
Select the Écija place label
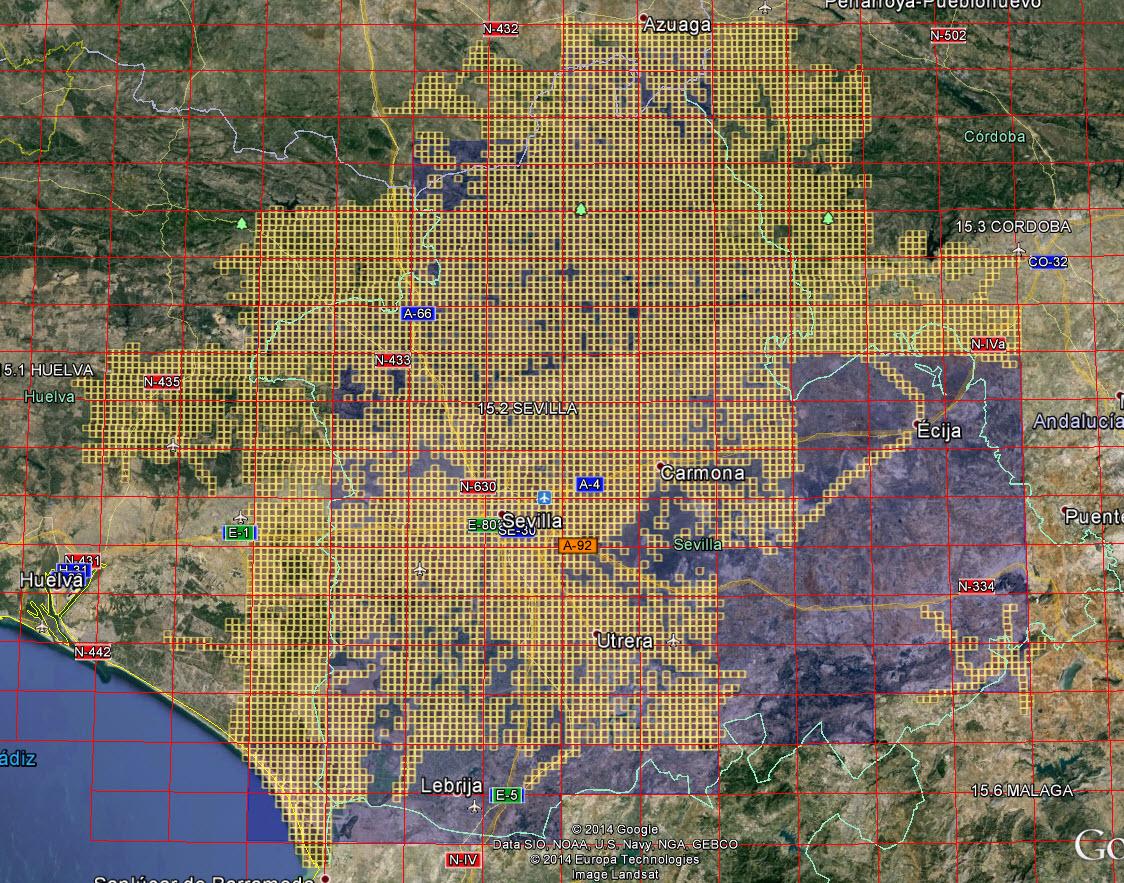coord(939,432)
